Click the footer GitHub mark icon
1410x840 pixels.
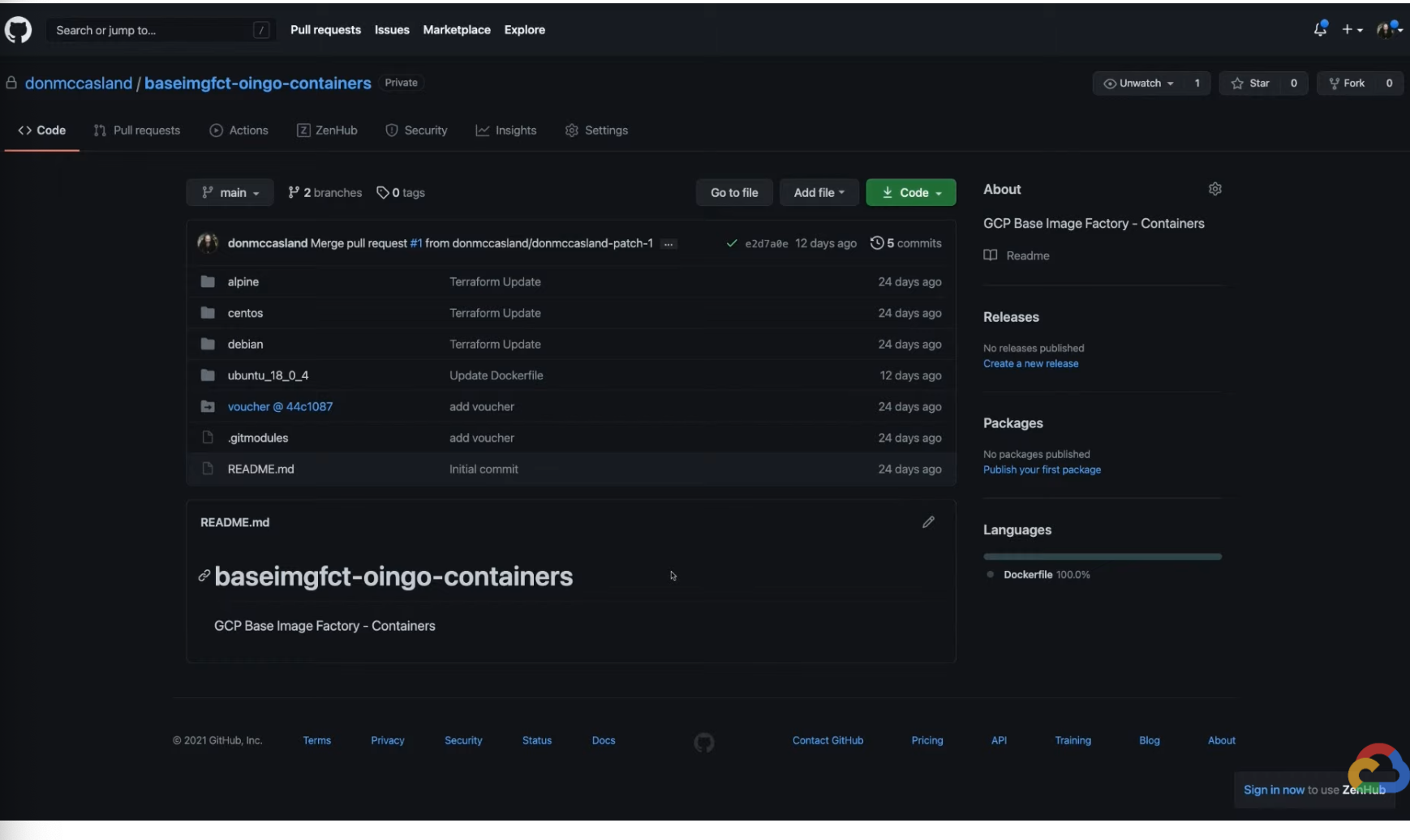pos(704,742)
